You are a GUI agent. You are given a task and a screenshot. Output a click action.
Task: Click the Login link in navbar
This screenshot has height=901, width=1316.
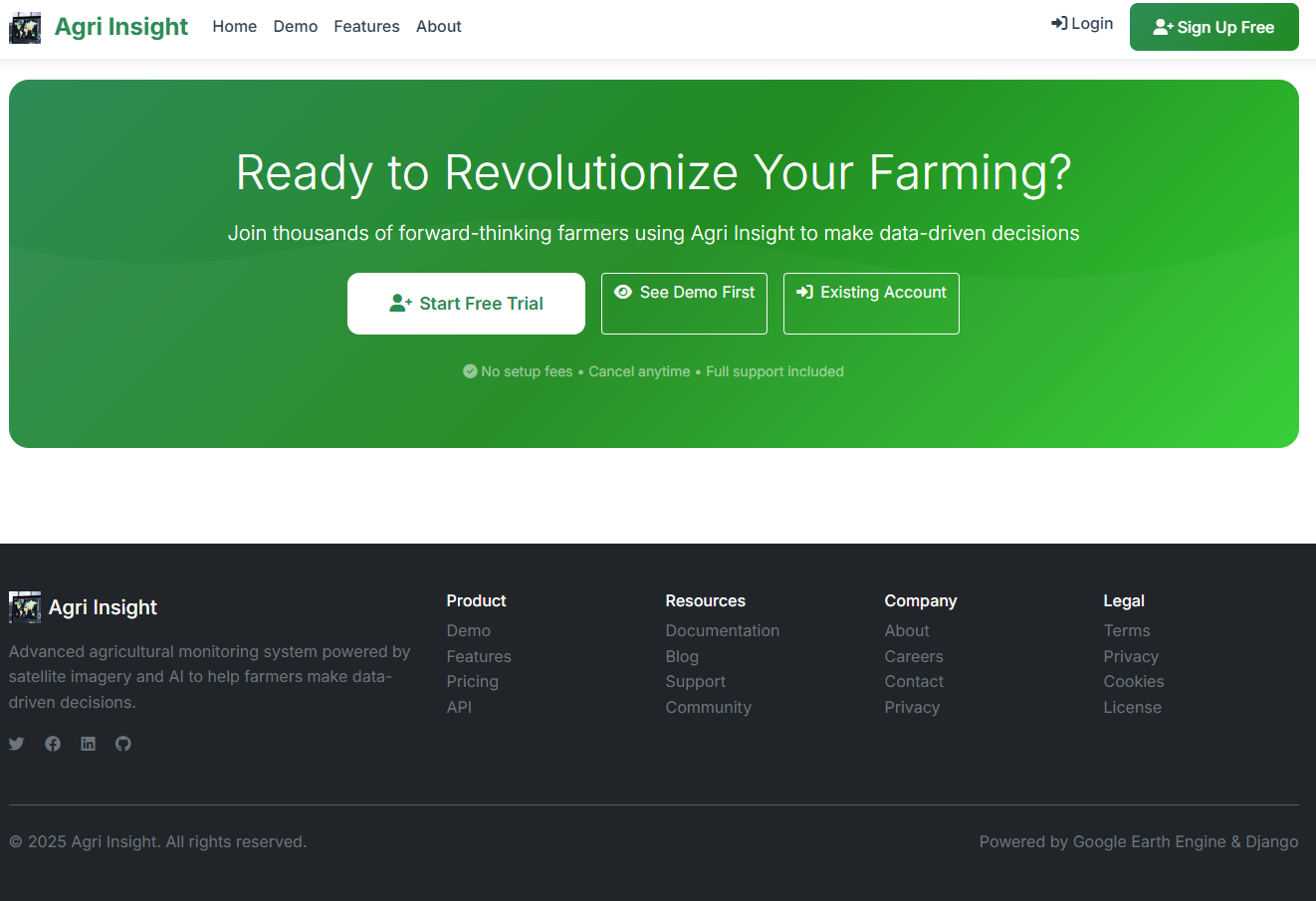point(1082,24)
